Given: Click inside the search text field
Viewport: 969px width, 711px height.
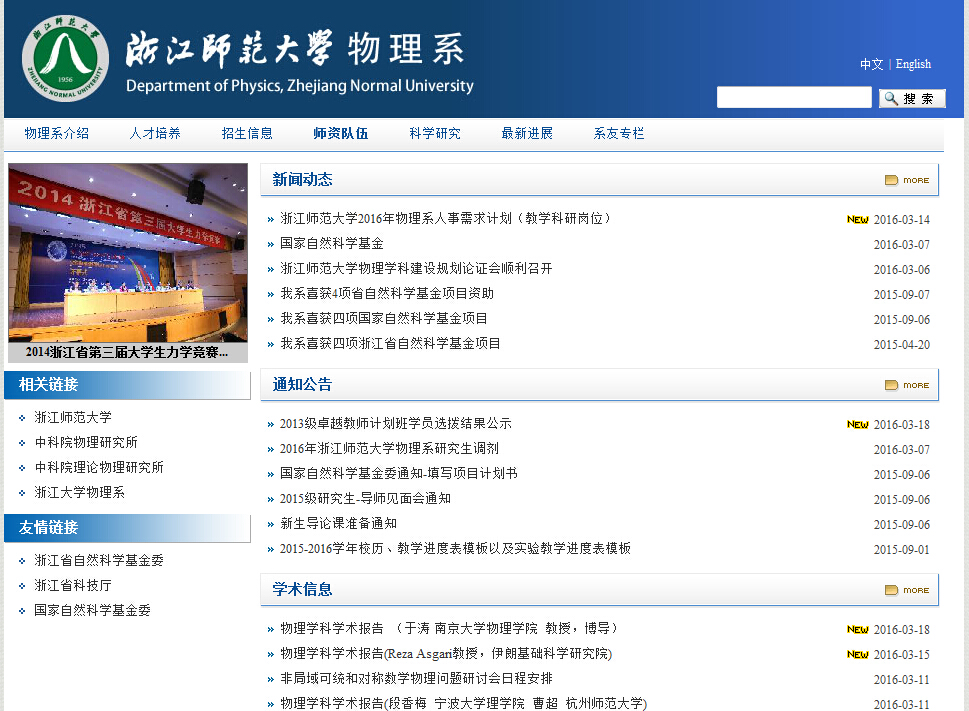Looking at the screenshot, I should pyautogui.click(x=793, y=98).
